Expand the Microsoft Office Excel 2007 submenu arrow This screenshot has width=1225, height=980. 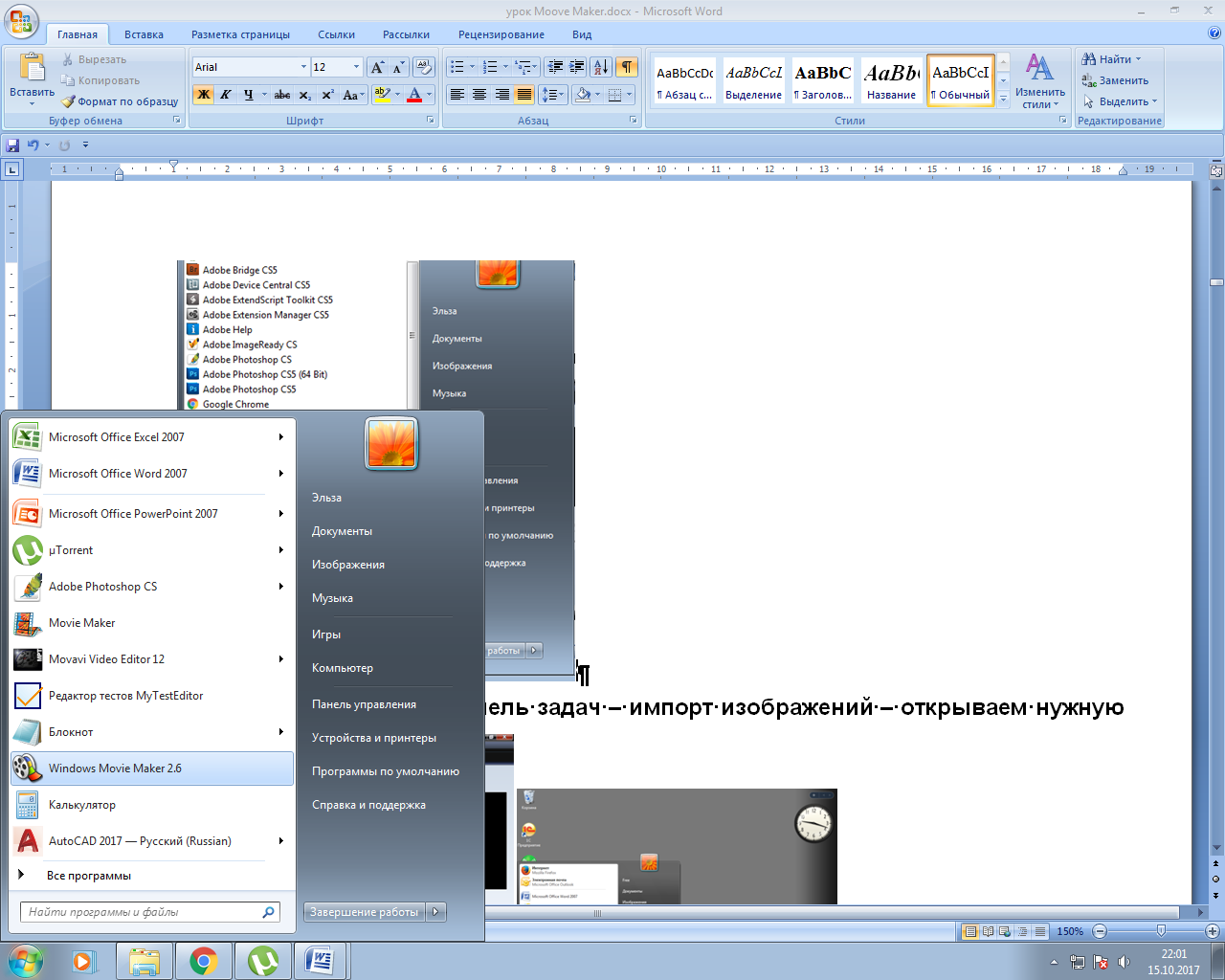tap(281, 437)
